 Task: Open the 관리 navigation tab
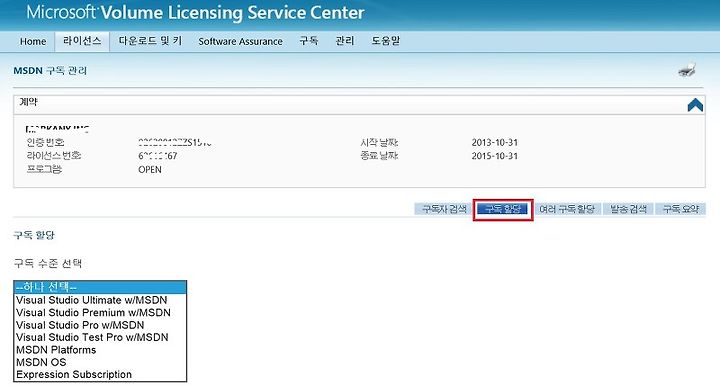click(345, 41)
